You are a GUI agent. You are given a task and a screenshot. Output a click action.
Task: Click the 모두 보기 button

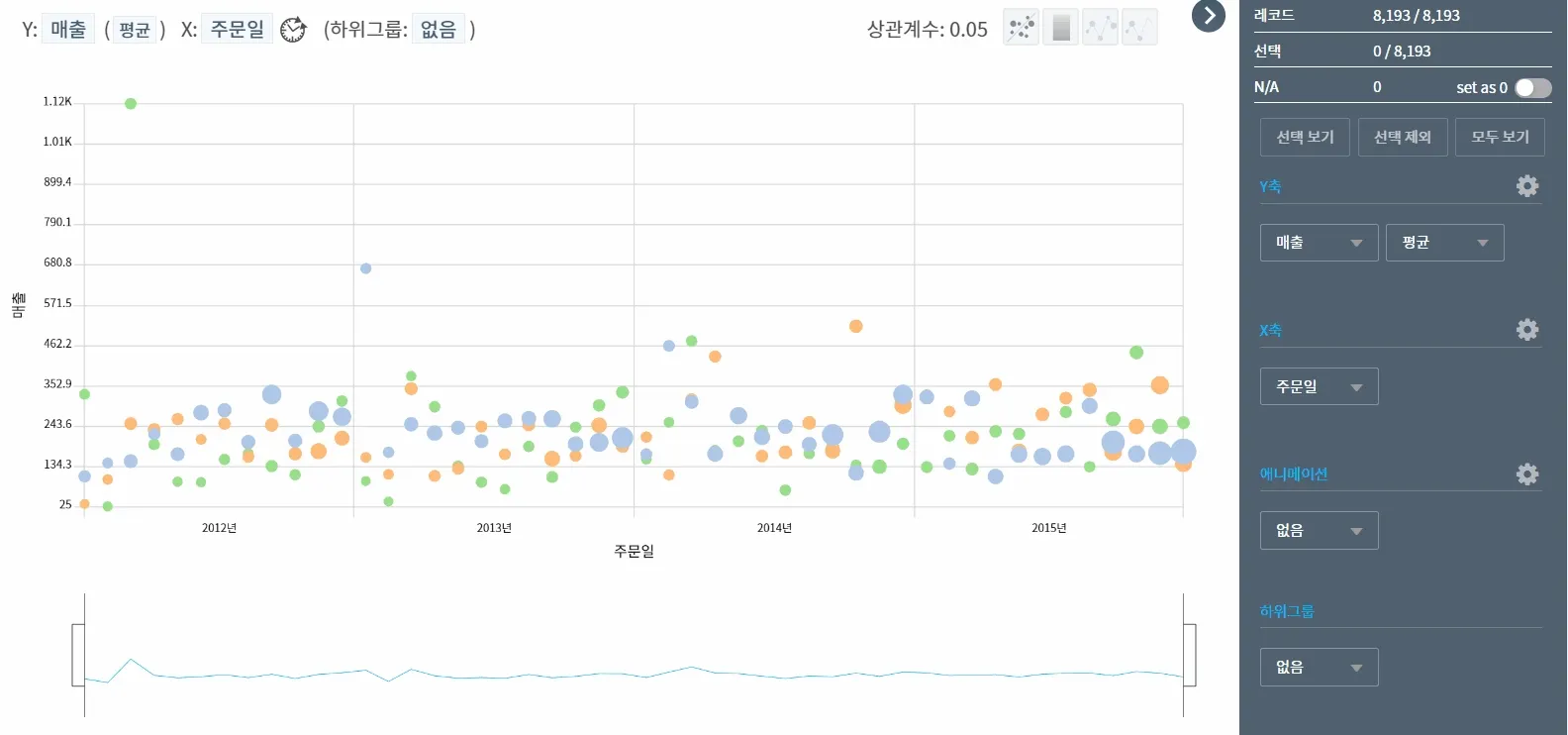tap(1500, 138)
